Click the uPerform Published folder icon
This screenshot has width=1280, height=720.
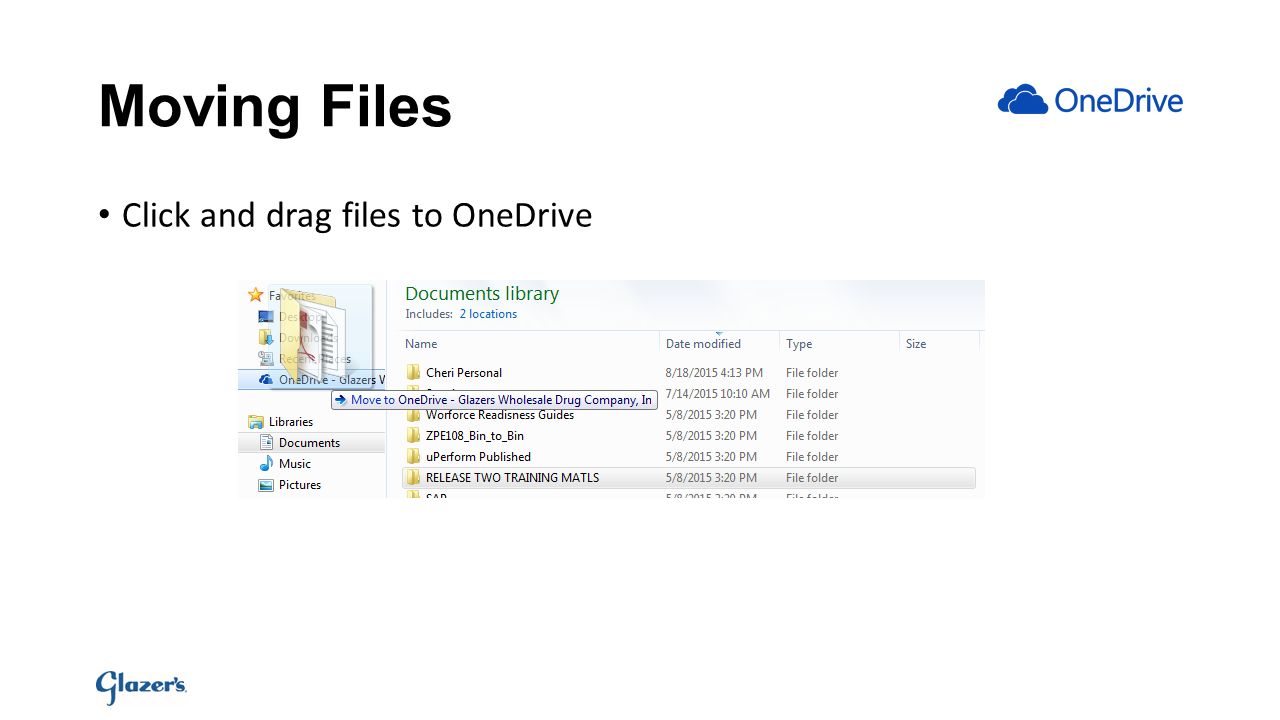pyautogui.click(x=413, y=456)
